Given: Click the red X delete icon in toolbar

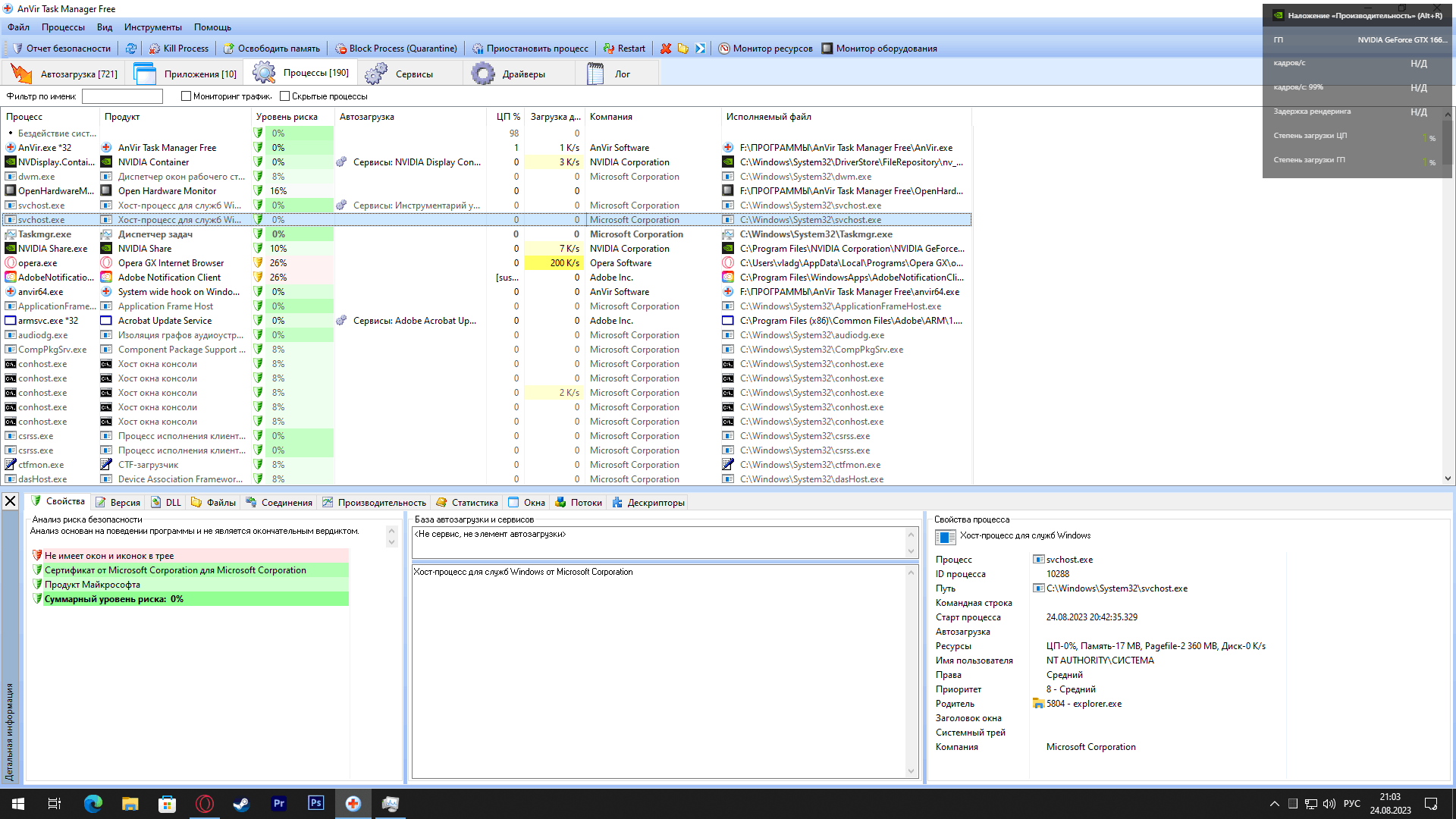Looking at the screenshot, I should click(666, 49).
